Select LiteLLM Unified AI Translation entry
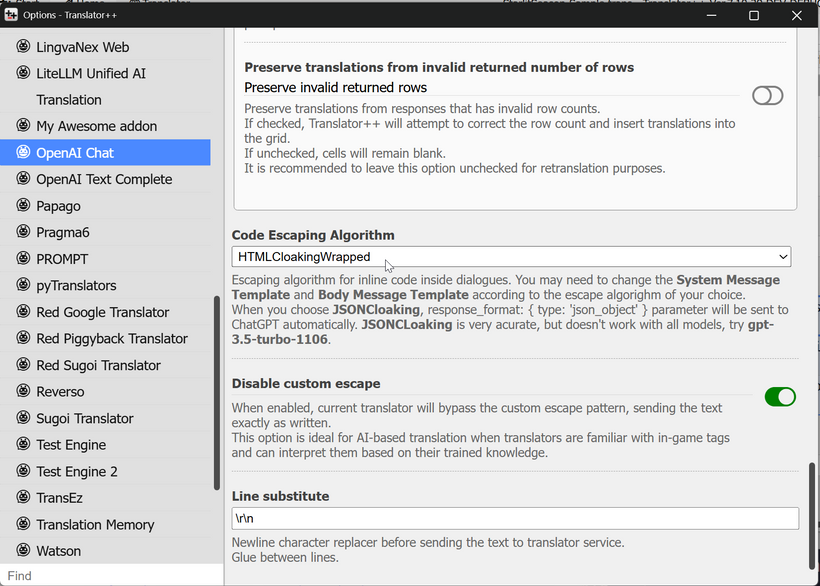The width and height of the screenshot is (820, 586). (x=91, y=74)
